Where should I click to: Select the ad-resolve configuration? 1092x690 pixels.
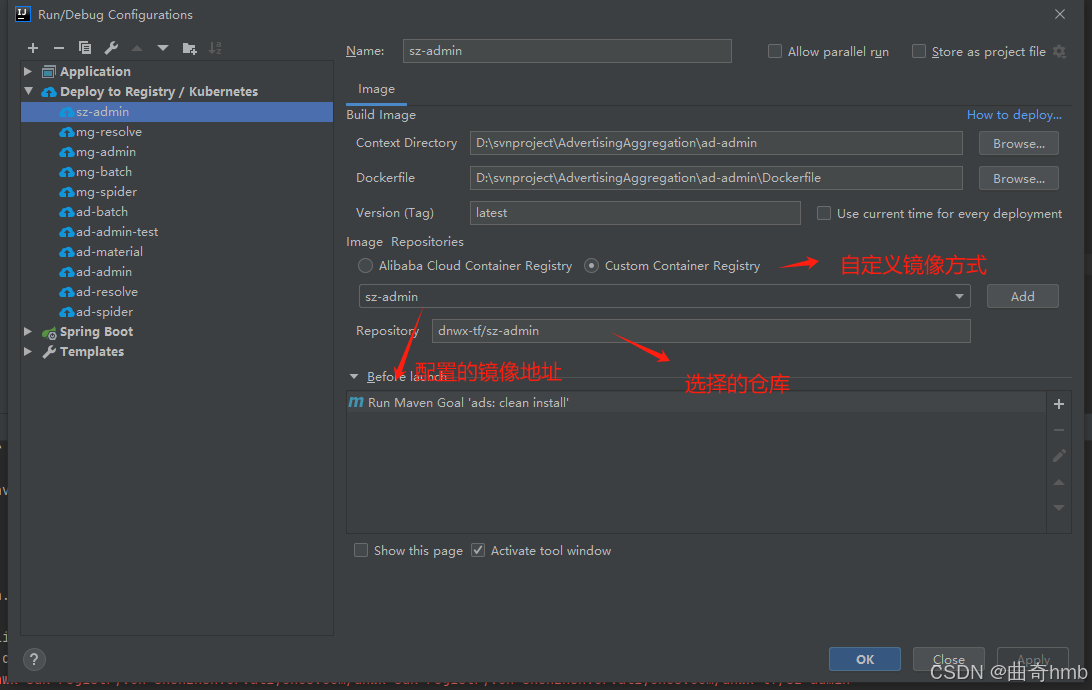[x=177, y=292]
